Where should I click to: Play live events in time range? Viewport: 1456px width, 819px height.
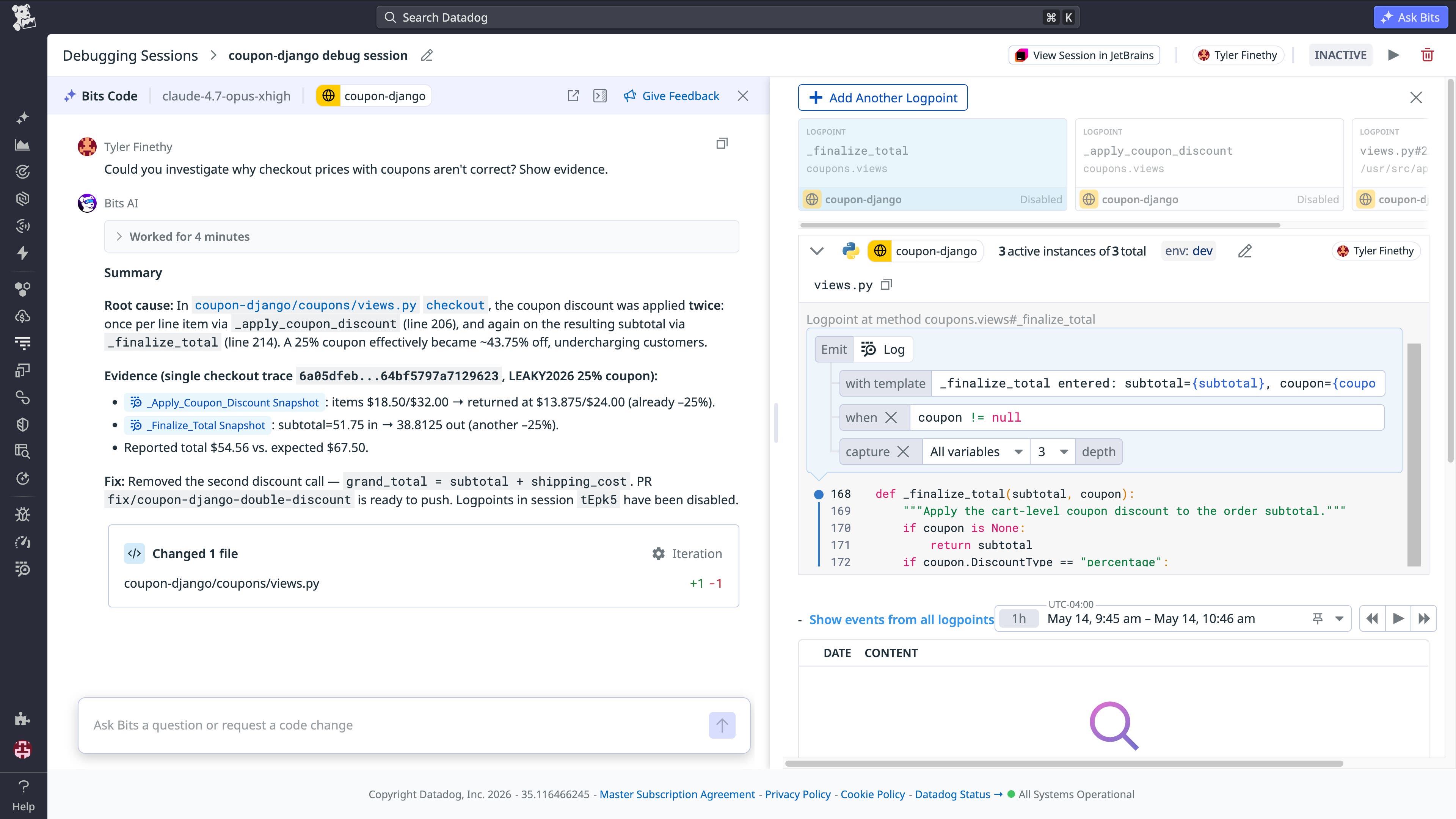coord(1398,618)
